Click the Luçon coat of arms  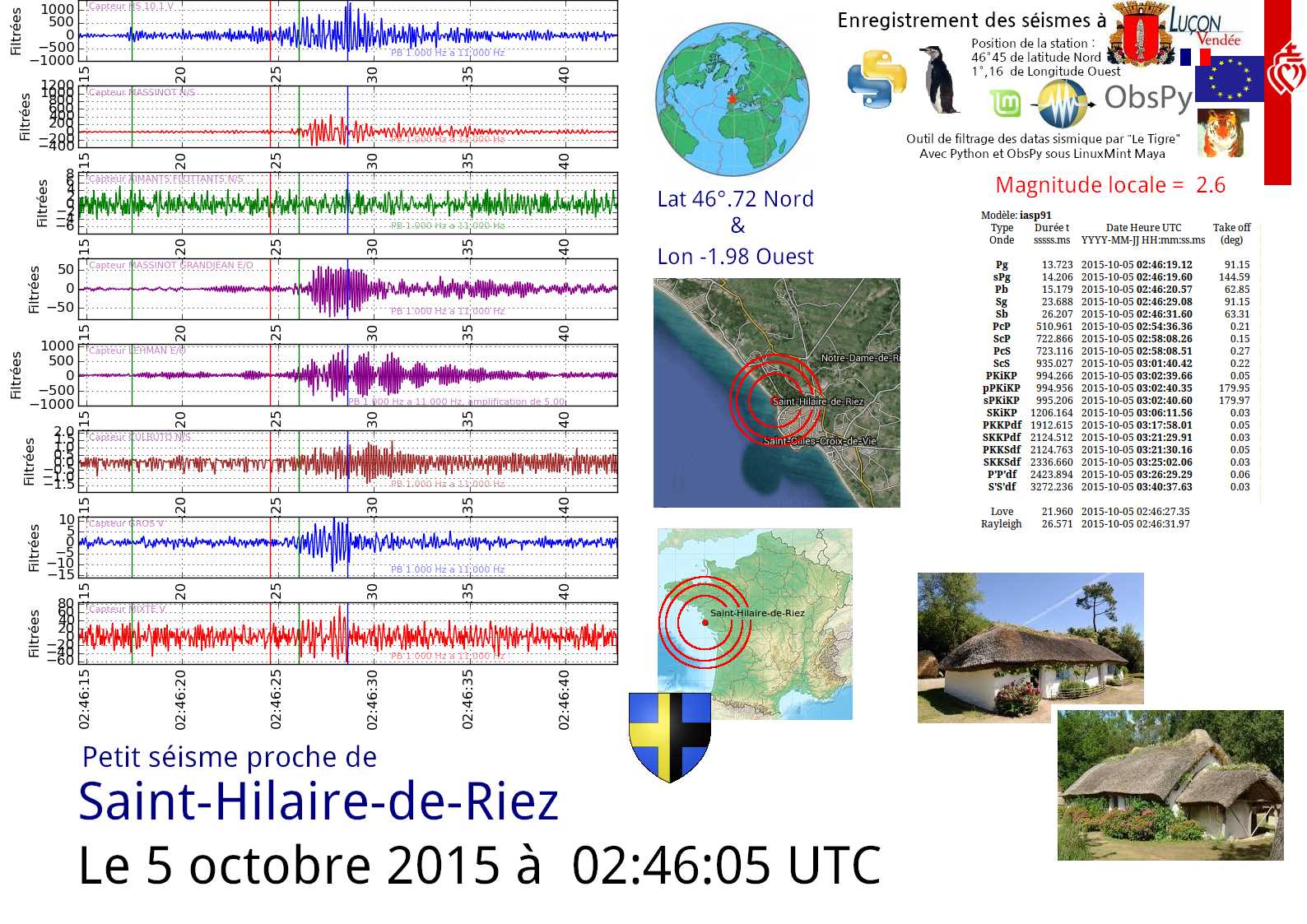pyautogui.click(x=1139, y=35)
